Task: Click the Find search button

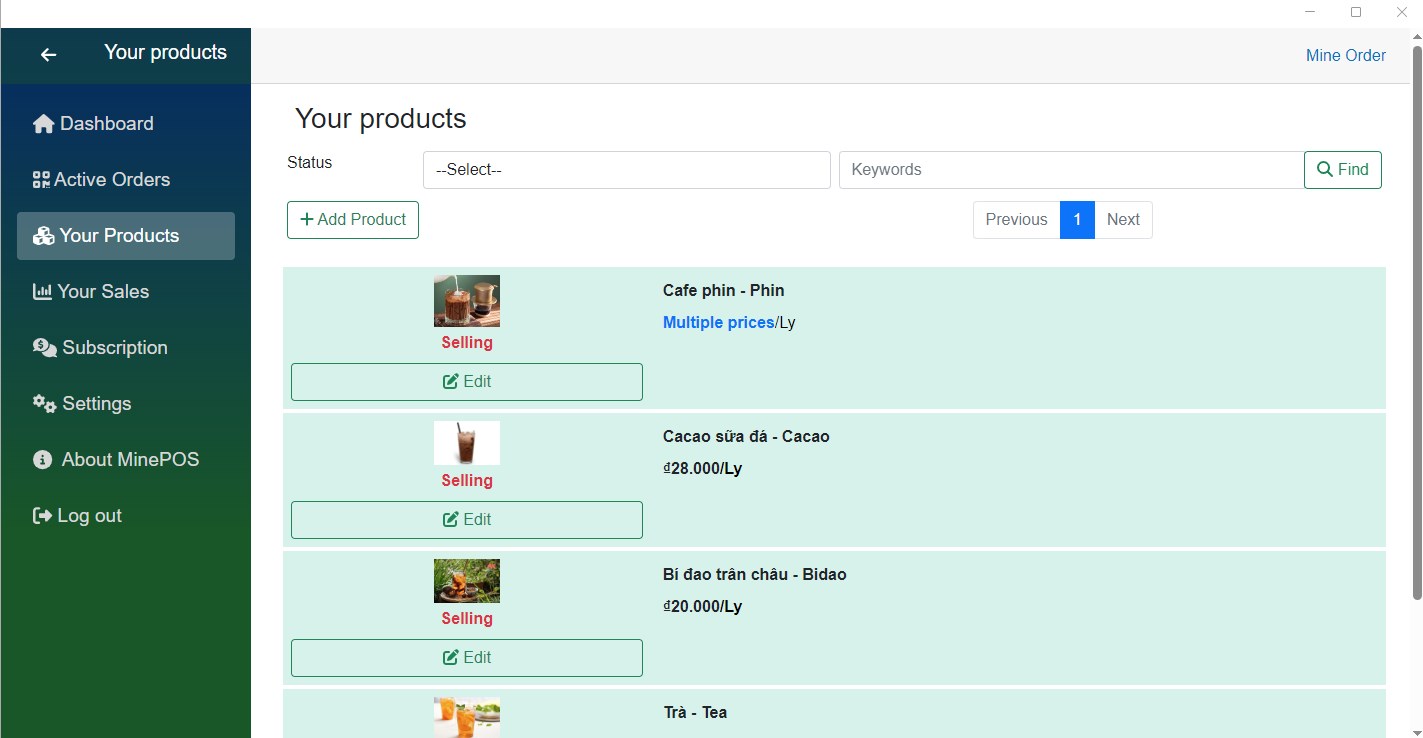Action: pos(1342,170)
